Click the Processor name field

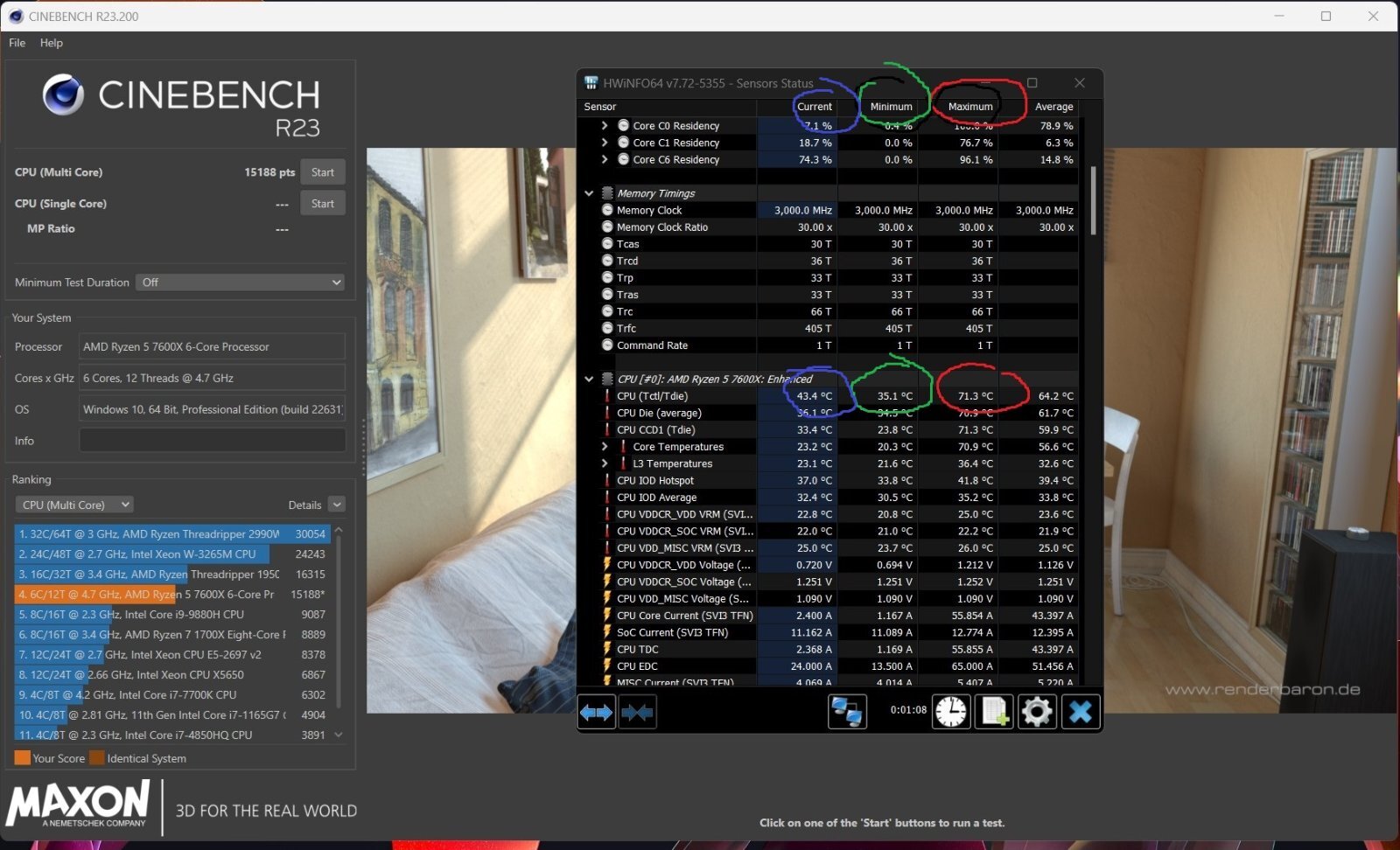tap(213, 347)
